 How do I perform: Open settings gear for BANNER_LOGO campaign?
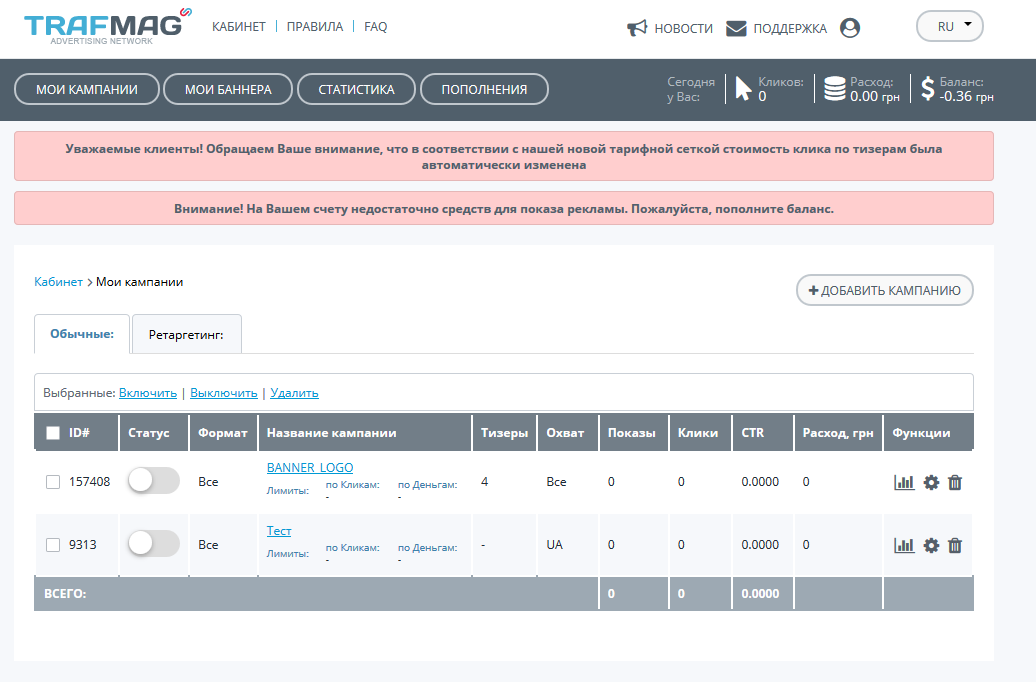931,482
